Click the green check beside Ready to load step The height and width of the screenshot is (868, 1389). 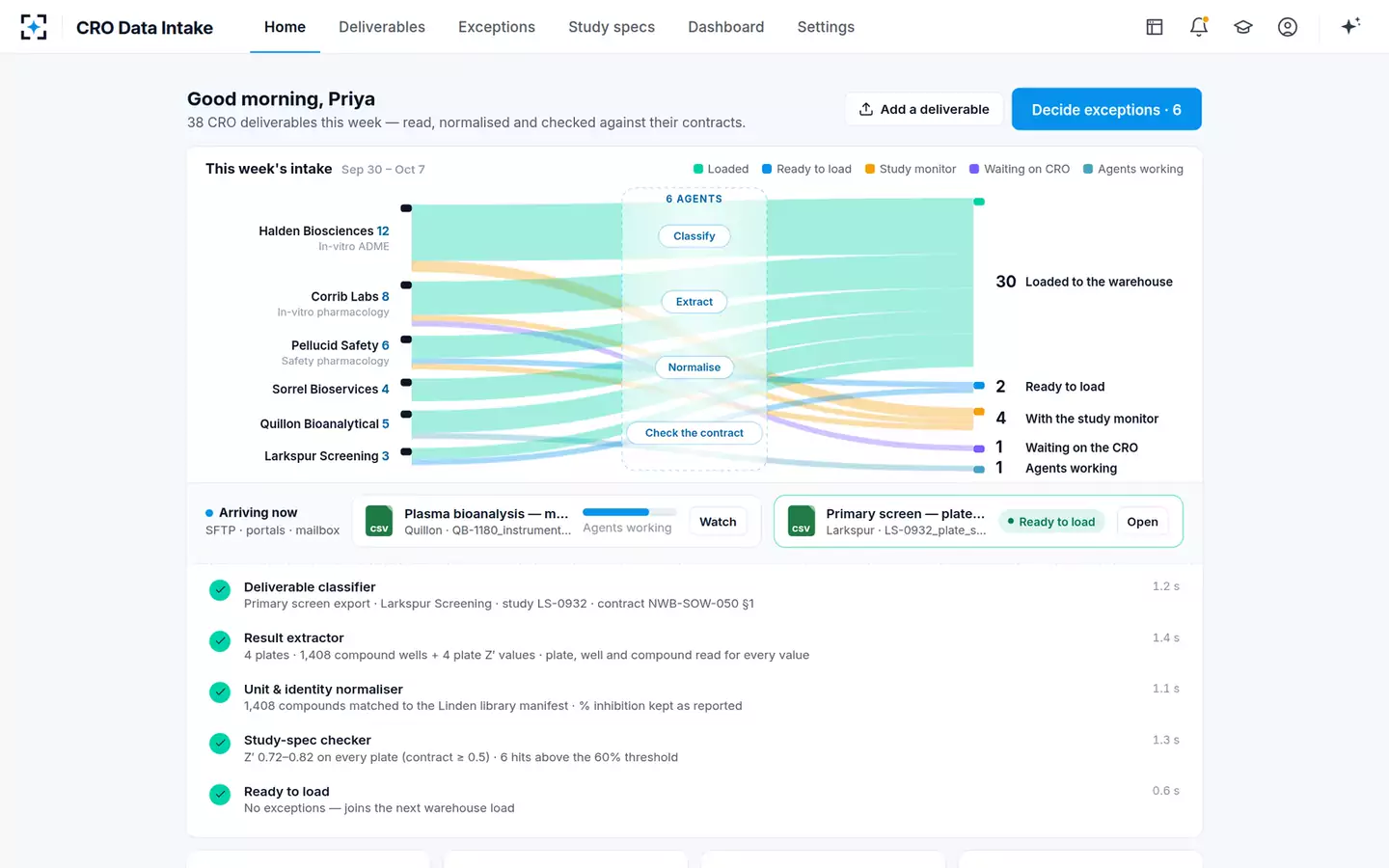tap(220, 795)
